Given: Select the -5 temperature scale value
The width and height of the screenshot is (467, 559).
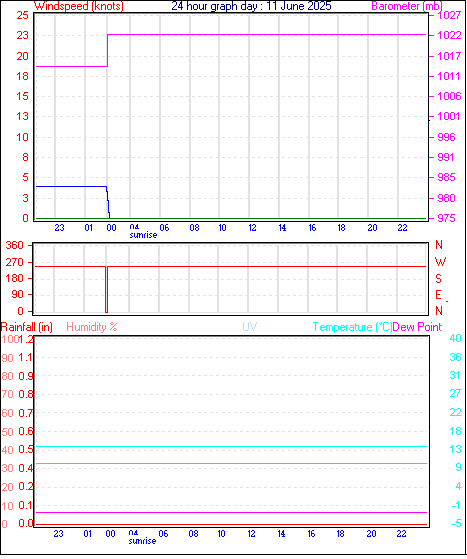Looking at the screenshot, I should click(x=456, y=524).
